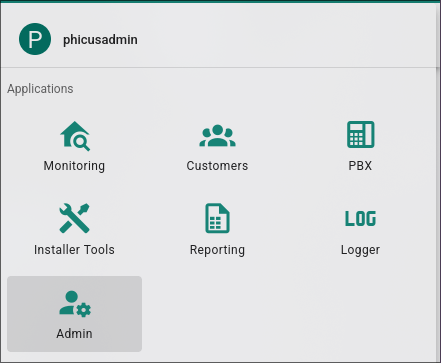Open the Customers people icon
Viewport: 441px width, 363px height.
tap(217, 135)
